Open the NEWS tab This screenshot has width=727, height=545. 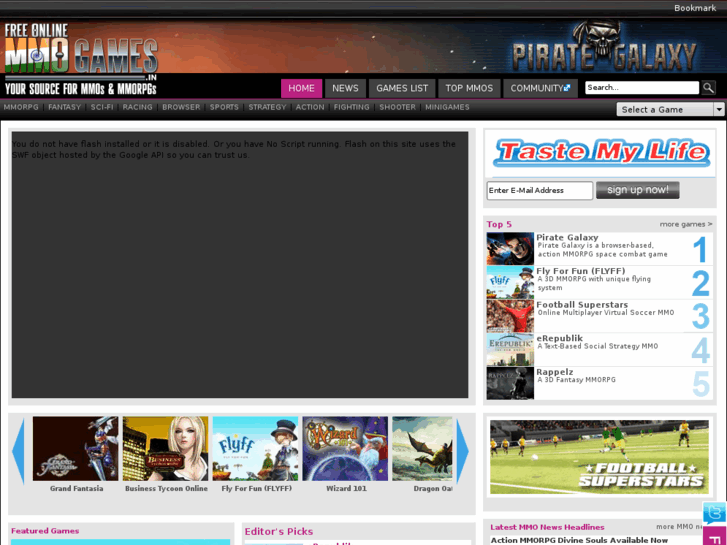tap(345, 88)
